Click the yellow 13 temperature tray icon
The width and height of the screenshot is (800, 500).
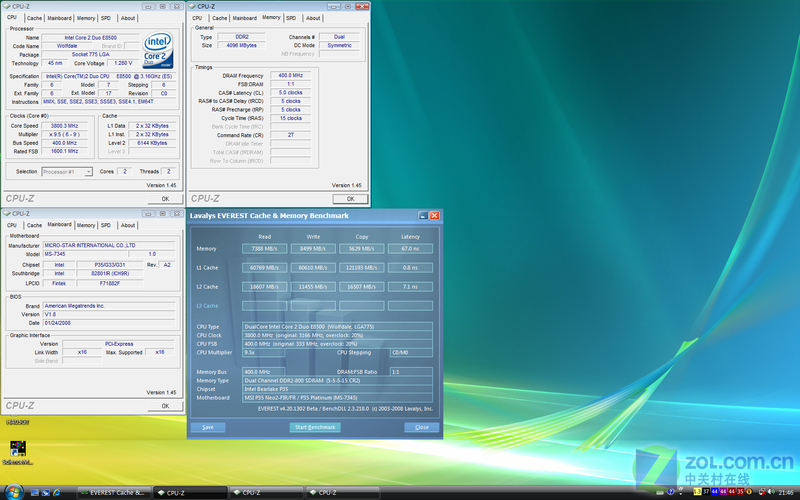697,491
